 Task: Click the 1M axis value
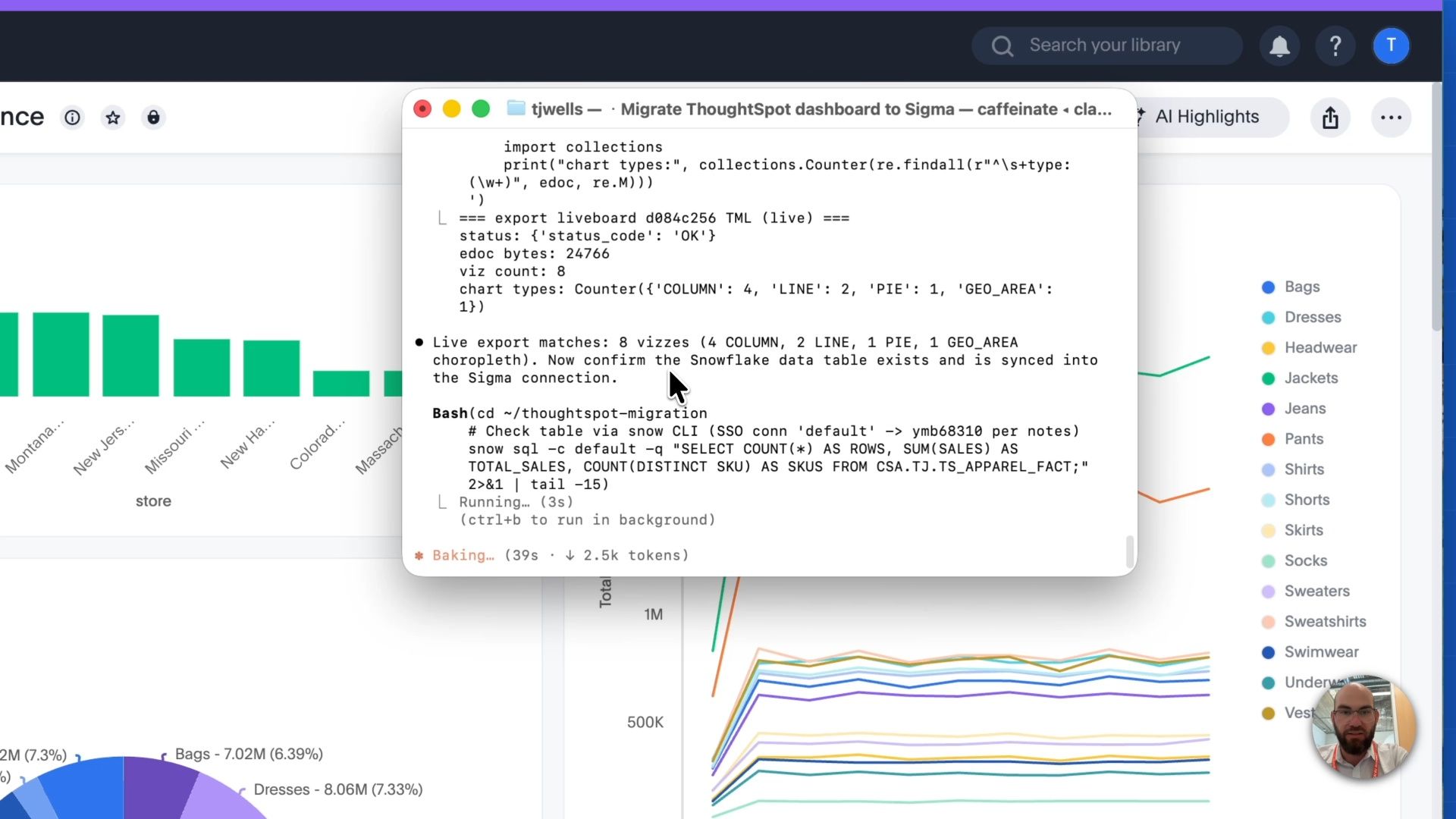click(653, 614)
